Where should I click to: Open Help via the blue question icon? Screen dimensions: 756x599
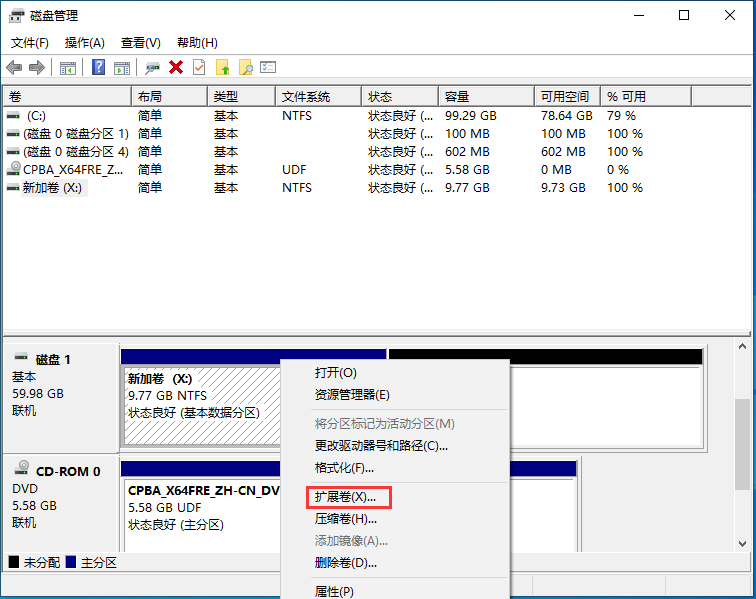pos(98,67)
